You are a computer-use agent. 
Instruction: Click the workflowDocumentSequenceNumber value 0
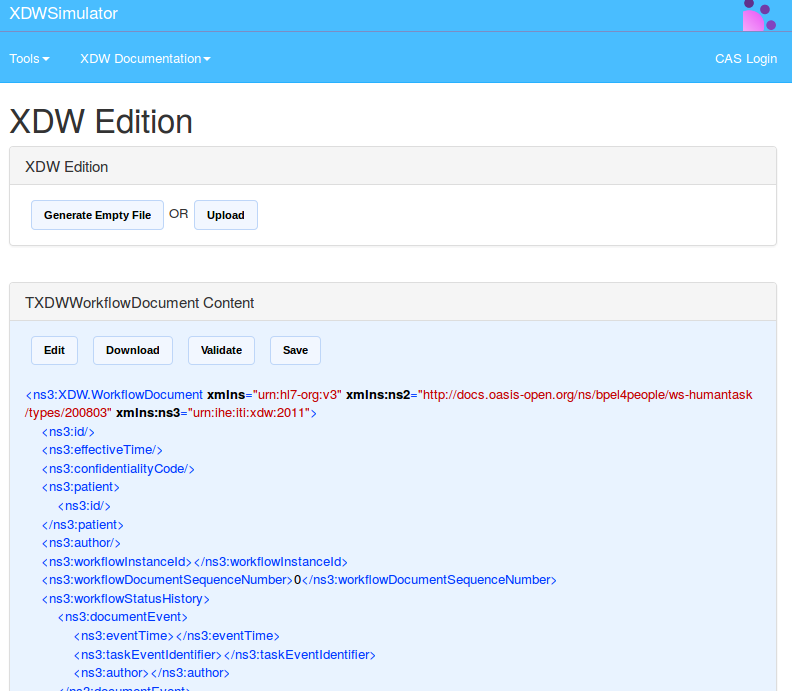(x=297, y=580)
